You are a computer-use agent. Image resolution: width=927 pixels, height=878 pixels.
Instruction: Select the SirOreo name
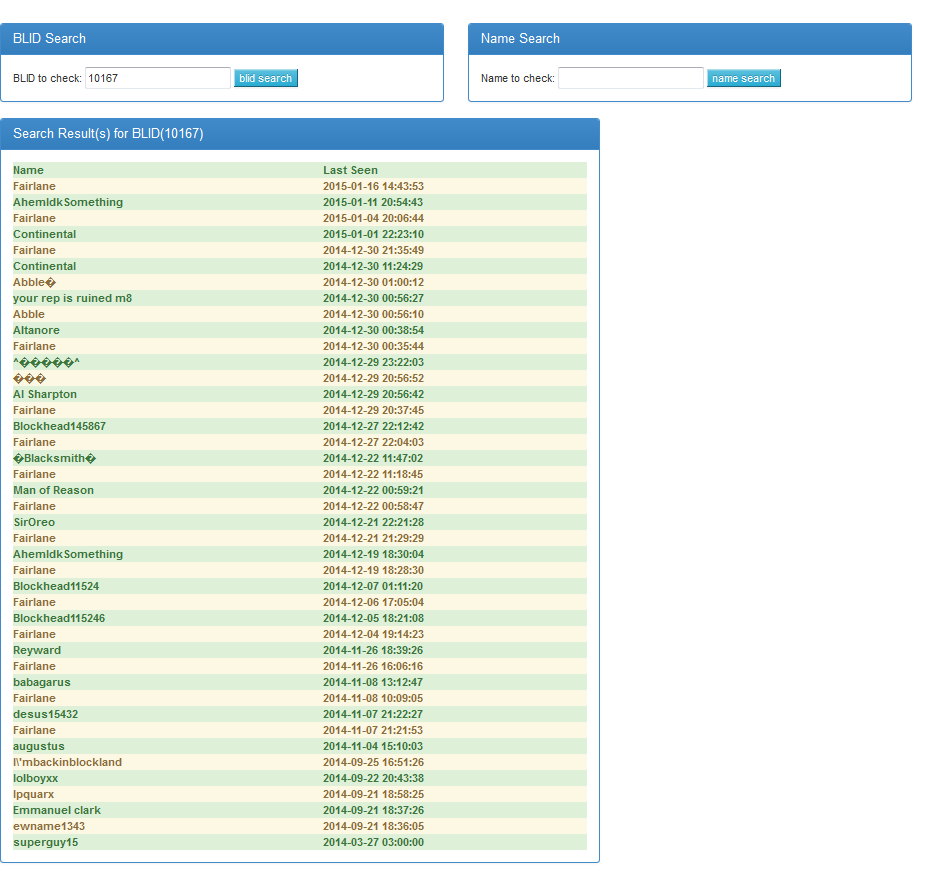tap(34, 522)
